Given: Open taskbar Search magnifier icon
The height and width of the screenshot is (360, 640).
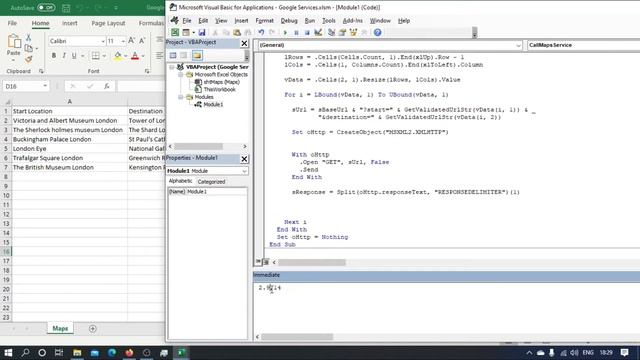Looking at the screenshot, I should click(25, 352).
